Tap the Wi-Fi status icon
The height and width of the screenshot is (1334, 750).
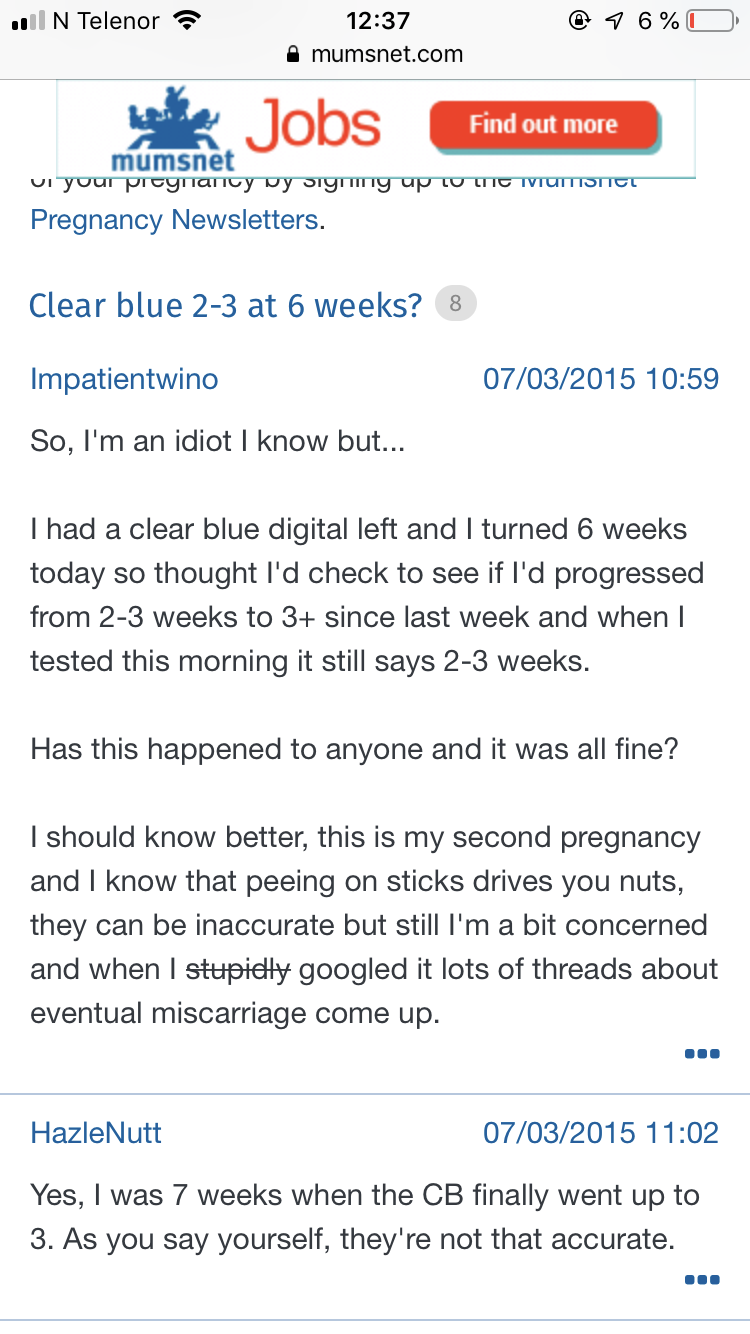click(x=186, y=20)
